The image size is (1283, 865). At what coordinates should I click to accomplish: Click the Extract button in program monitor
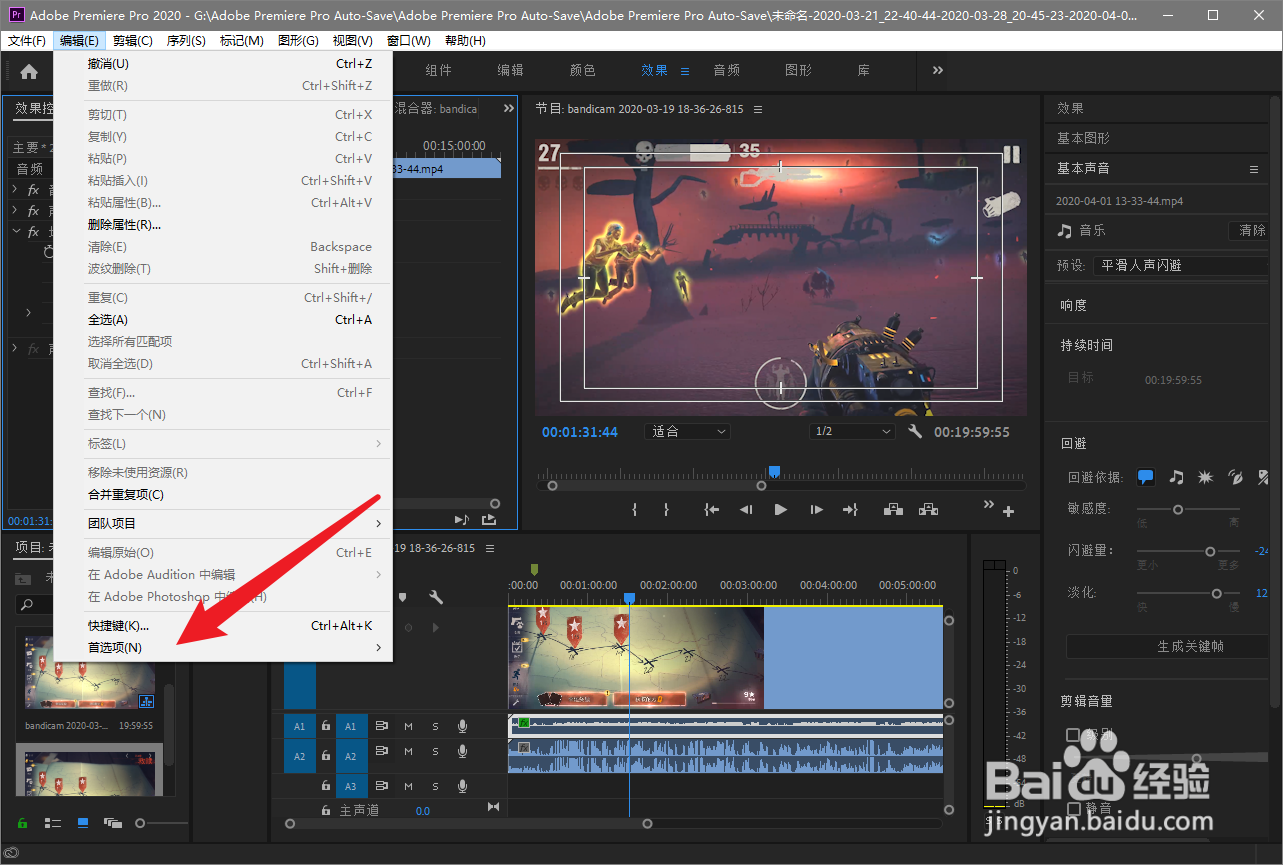coord(929,509)
